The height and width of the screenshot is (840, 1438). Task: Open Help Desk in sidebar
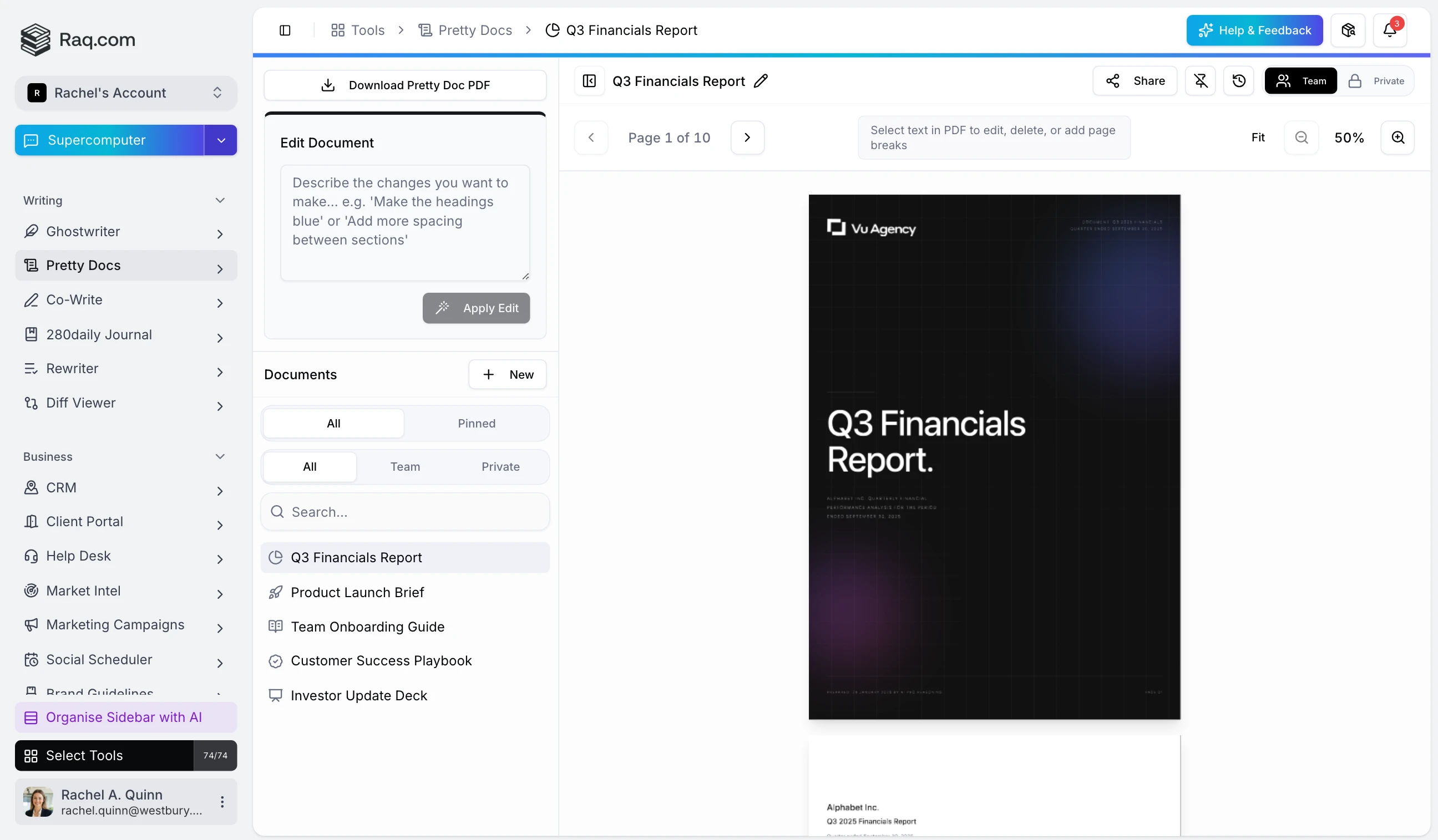(126, 556)
